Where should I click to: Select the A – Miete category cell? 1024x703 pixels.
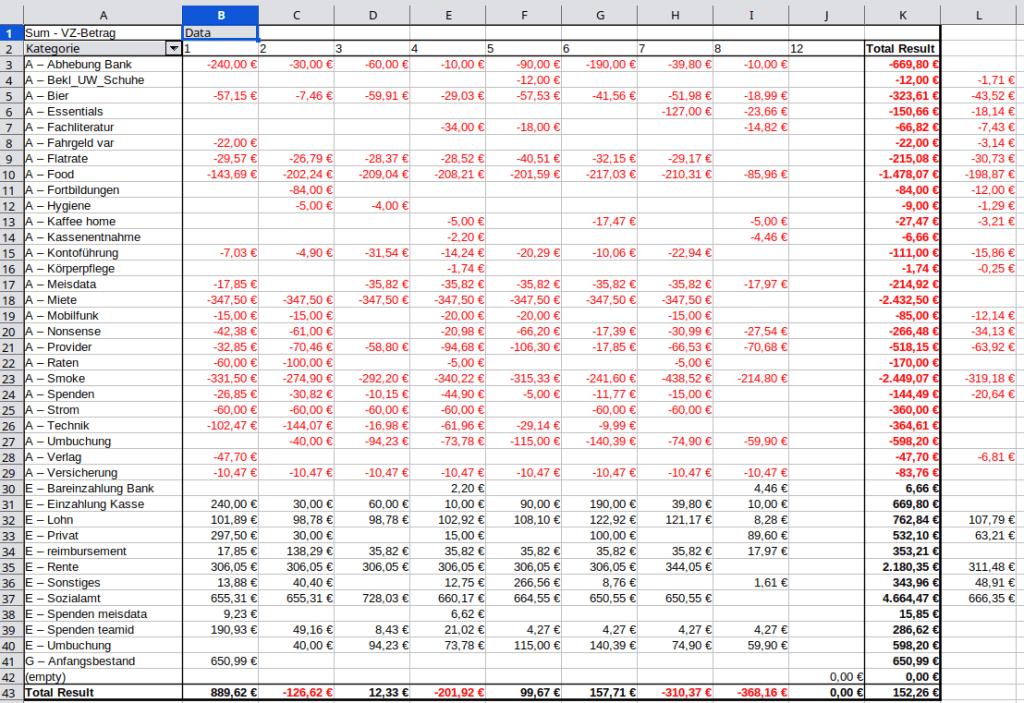click(102, 300)
